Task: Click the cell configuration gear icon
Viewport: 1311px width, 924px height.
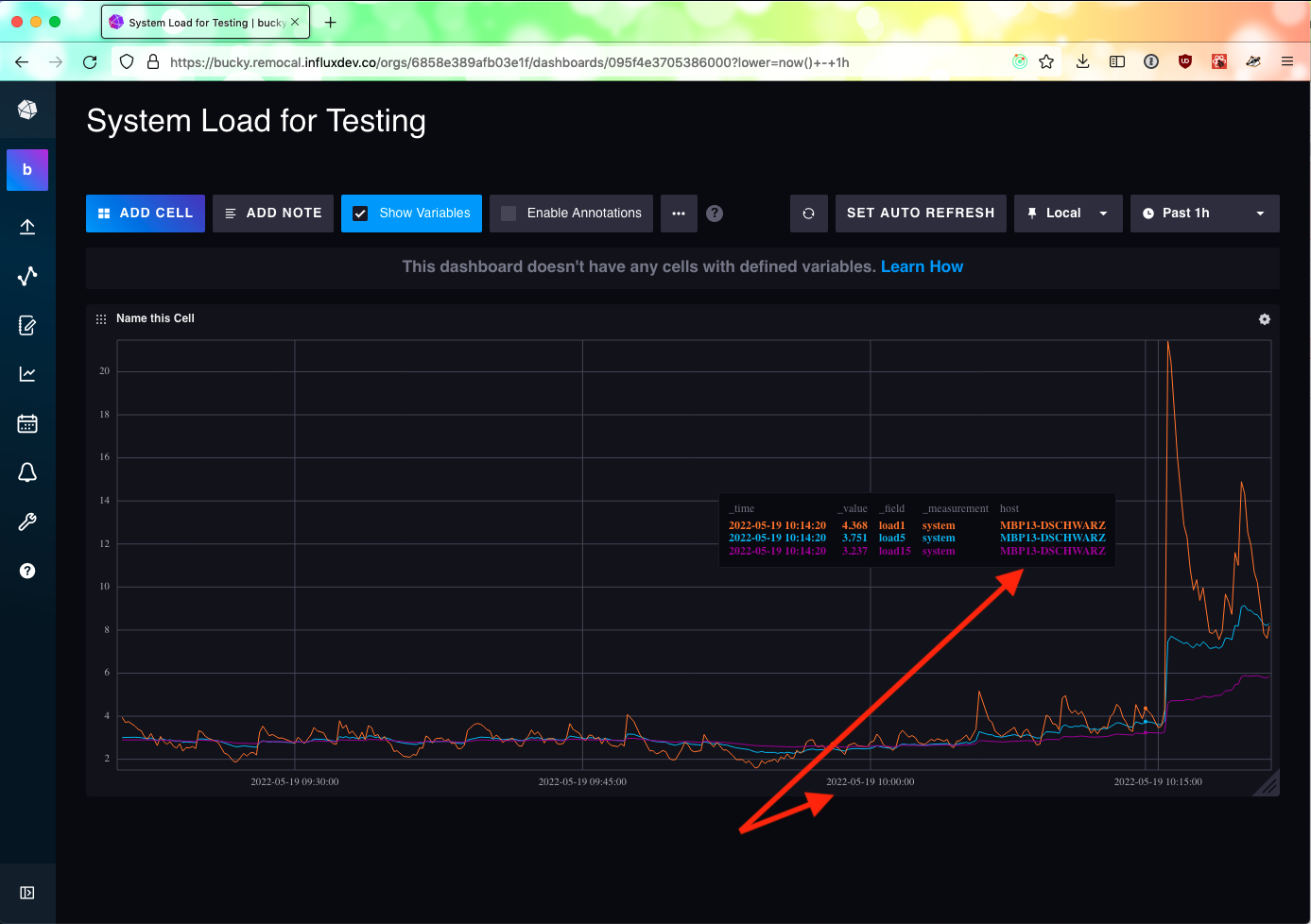Action: pos(1265,319)
